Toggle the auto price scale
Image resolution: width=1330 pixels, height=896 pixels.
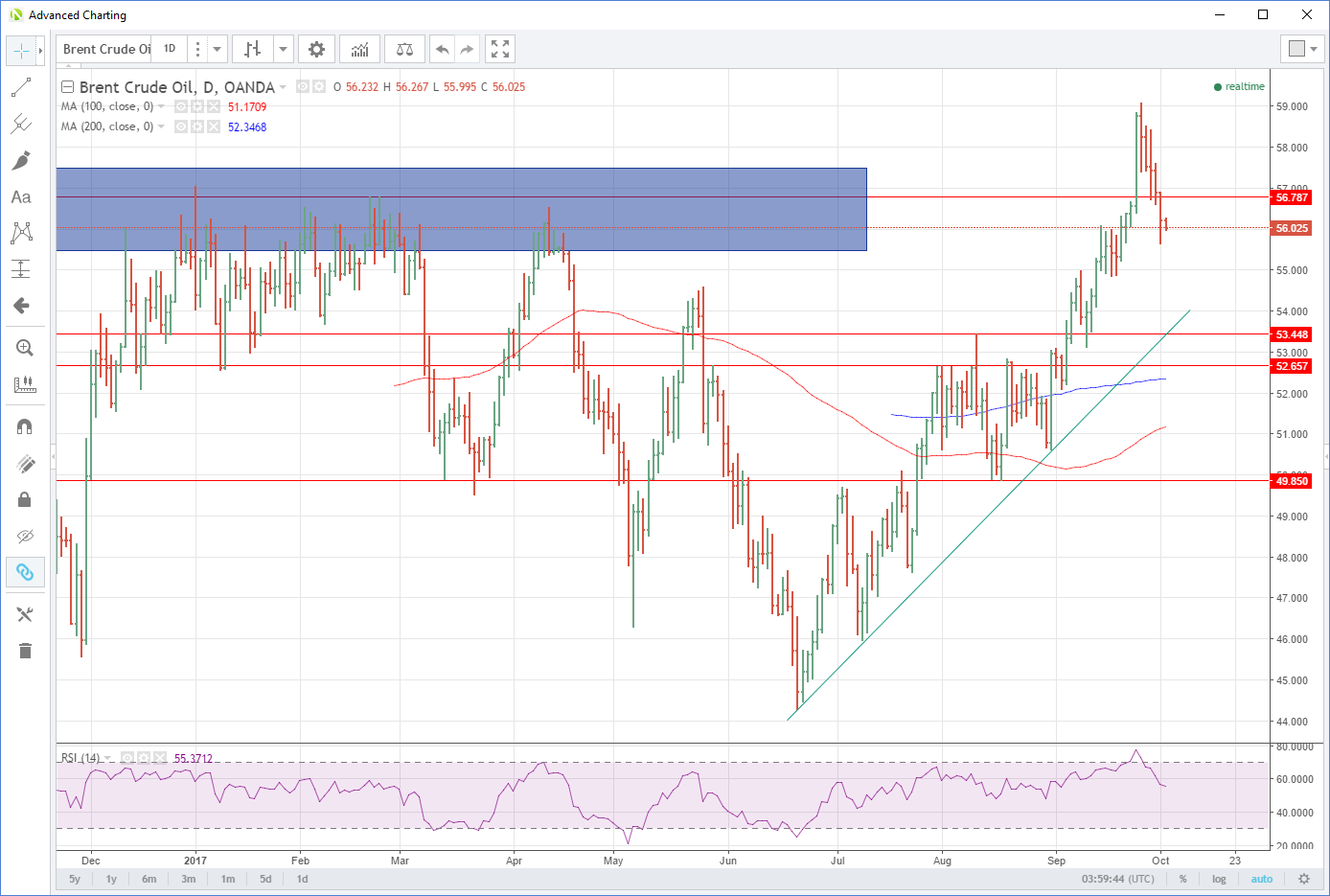pyautogui.click(x=1262, y=879)
